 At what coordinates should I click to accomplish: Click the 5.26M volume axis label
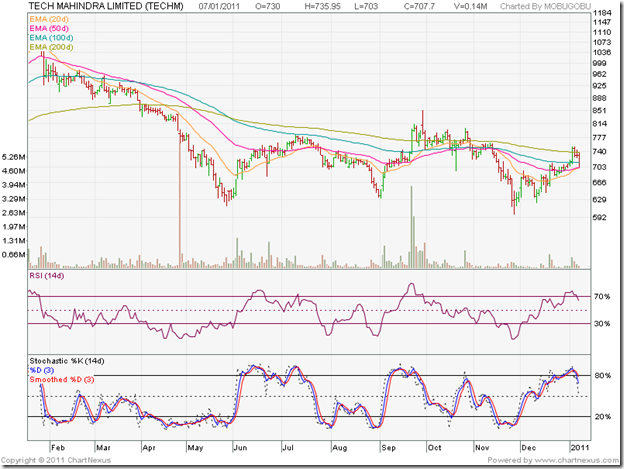coord(14,158)
